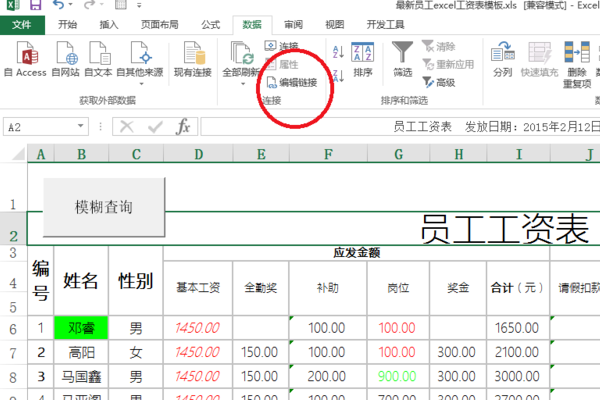
Task: Select column D header
Action: [x=198, y=154]
